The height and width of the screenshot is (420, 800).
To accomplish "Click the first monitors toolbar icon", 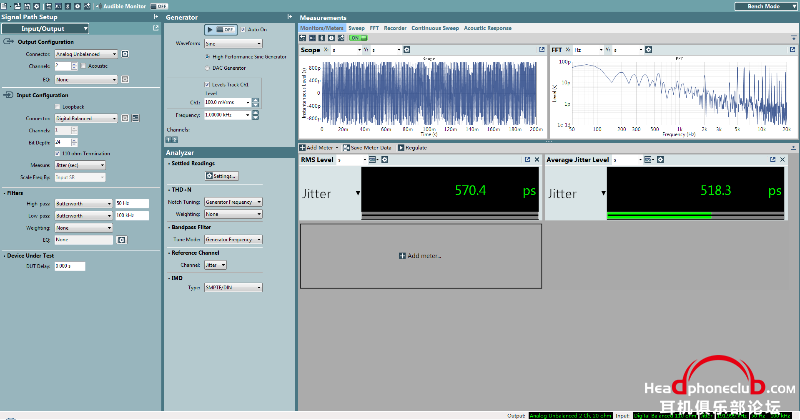I will 303,38.
